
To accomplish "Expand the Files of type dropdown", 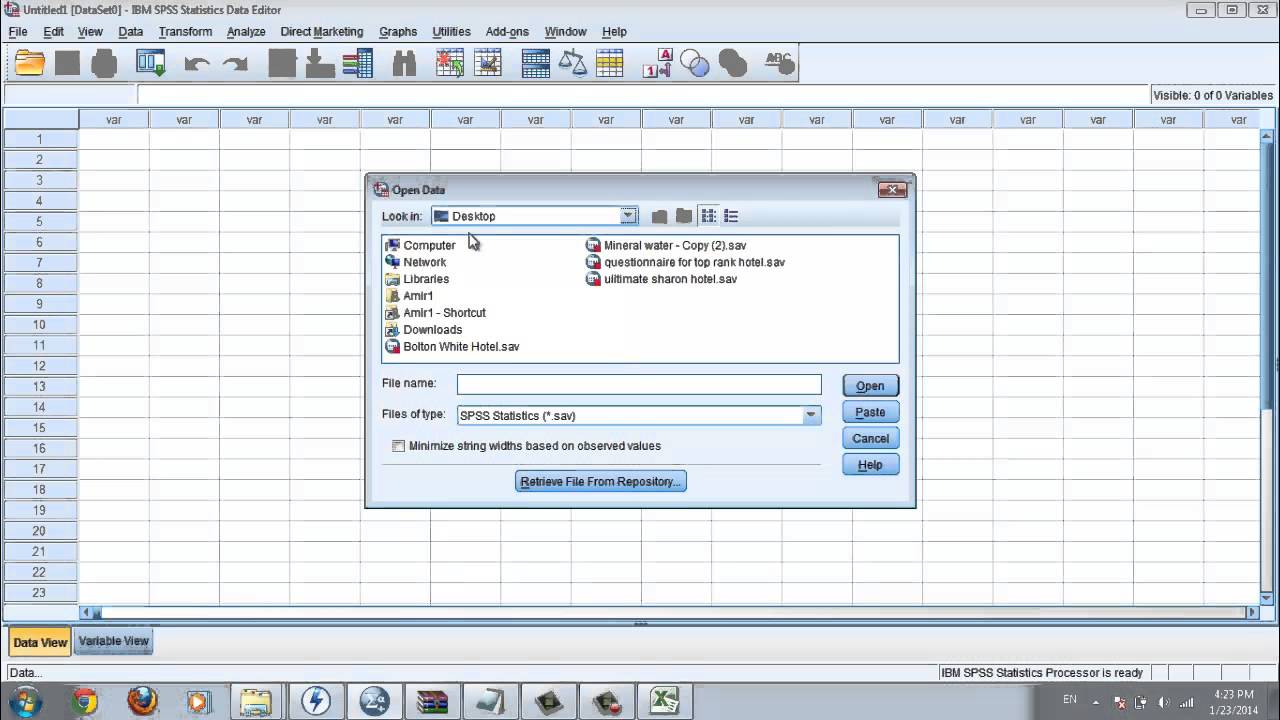I will (x=811, y=415).
